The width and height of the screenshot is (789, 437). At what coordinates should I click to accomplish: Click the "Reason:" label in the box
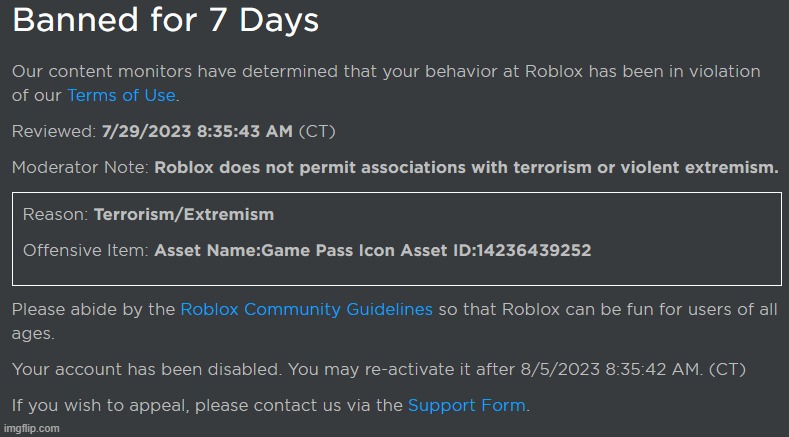(56, 215)
